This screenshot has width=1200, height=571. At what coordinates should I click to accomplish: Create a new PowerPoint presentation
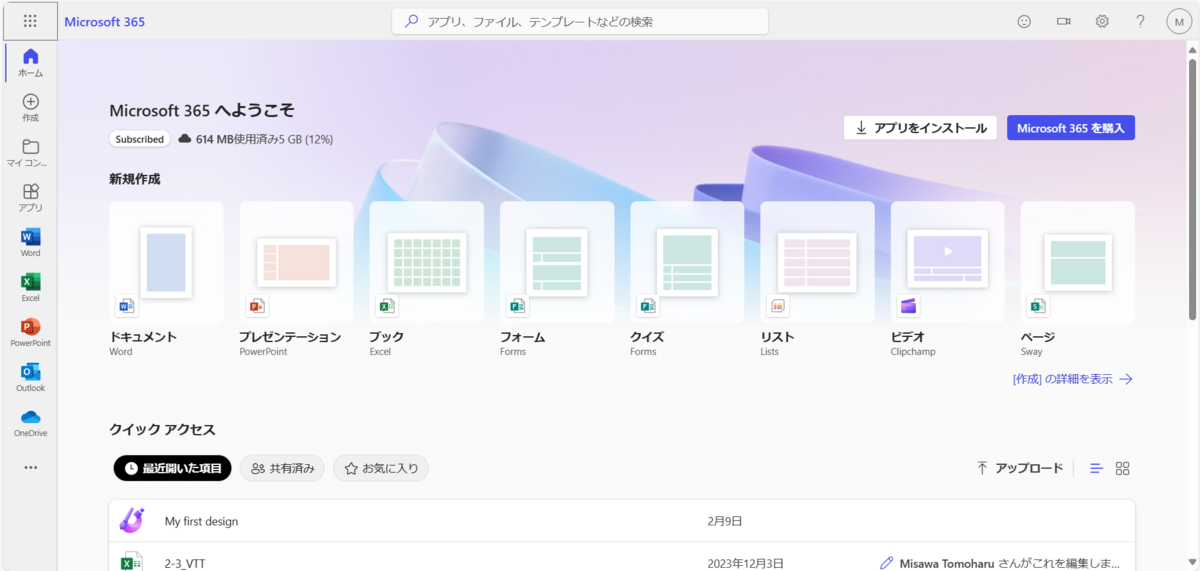(296, 280)
